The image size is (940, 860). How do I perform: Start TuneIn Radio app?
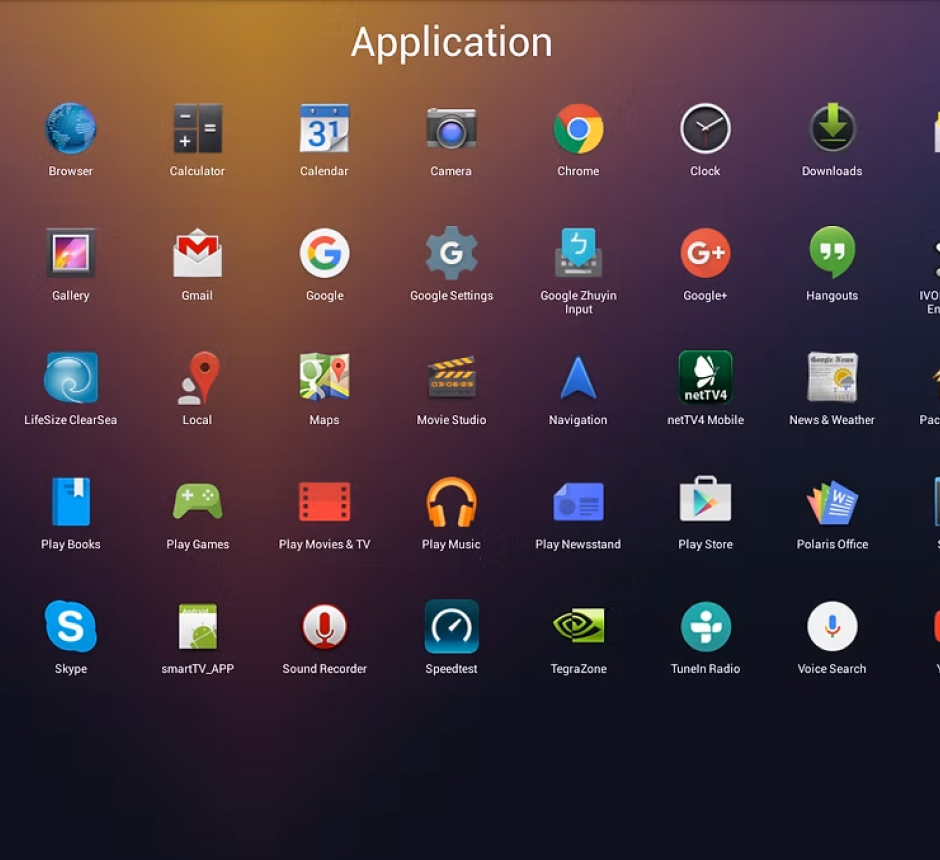[705, 627]
